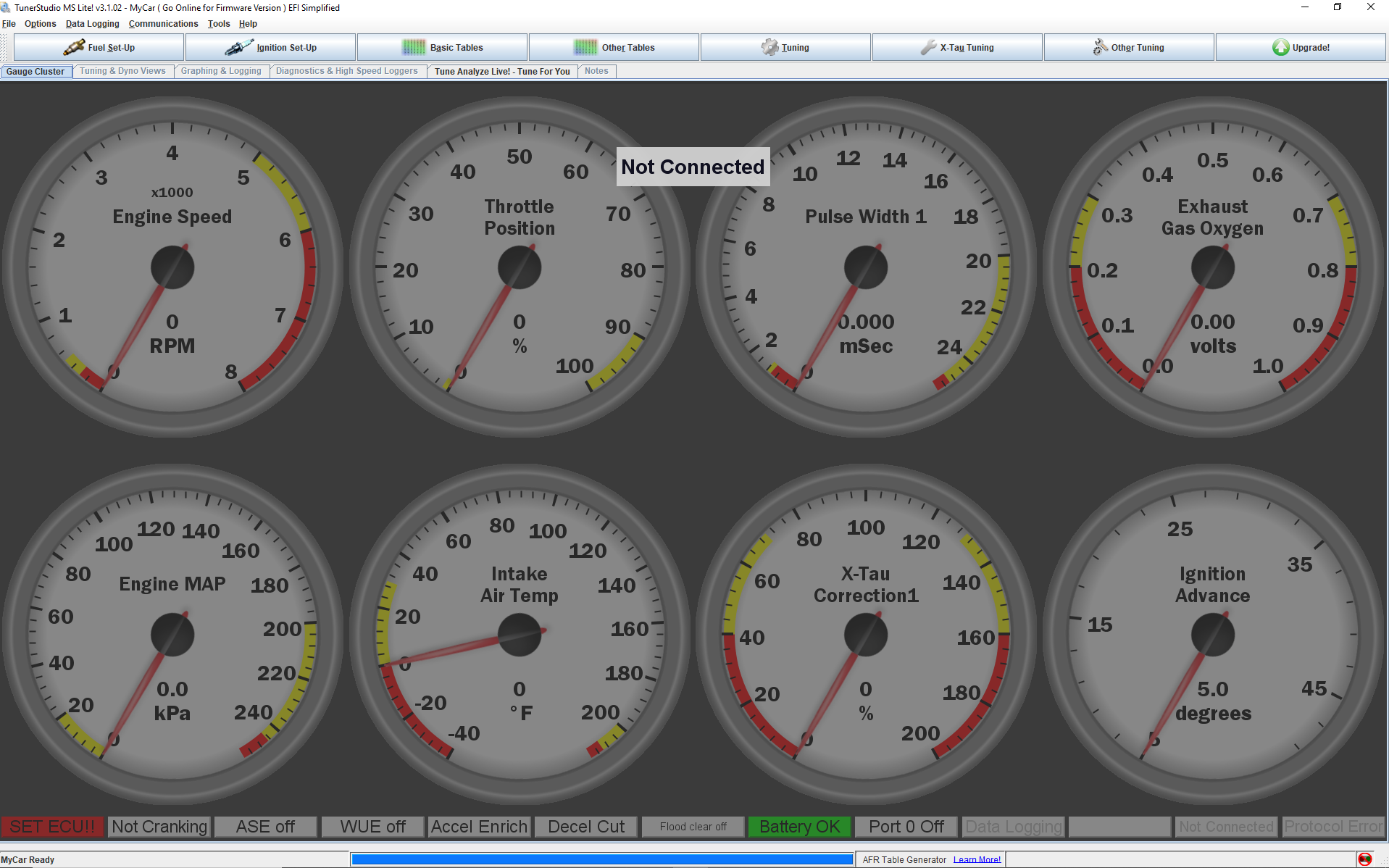Click the Tuning gear button
The height and width of the screenshot is (868, 1389).
point(785,48)
